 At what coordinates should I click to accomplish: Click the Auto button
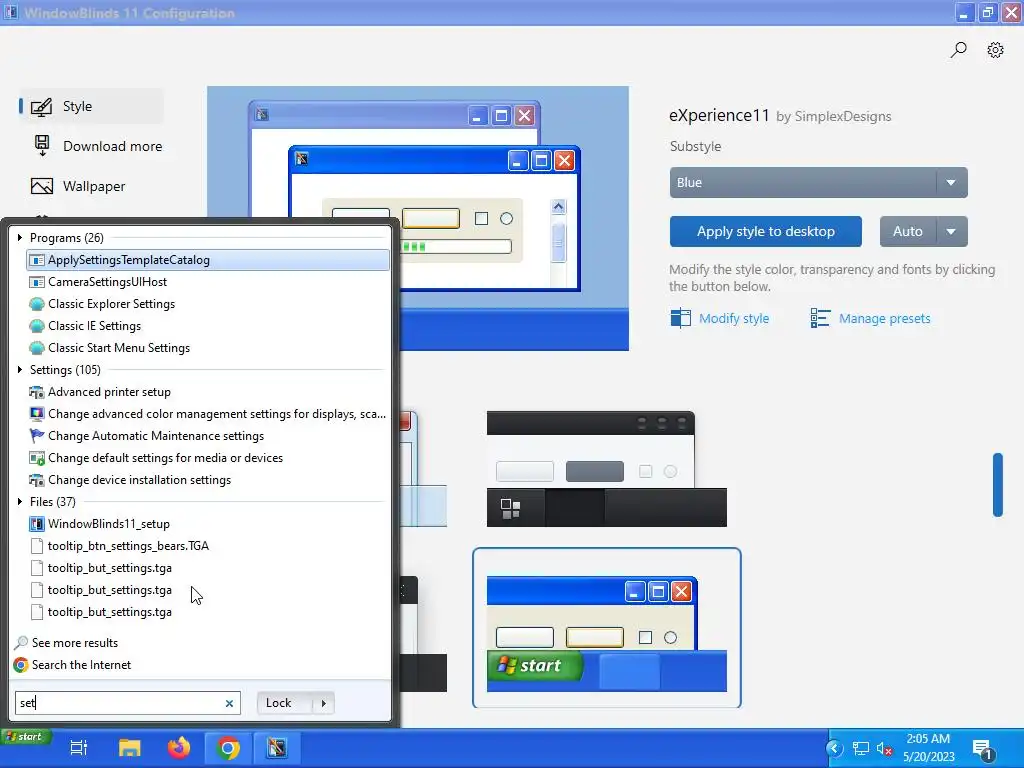click(x=908, y=231)
